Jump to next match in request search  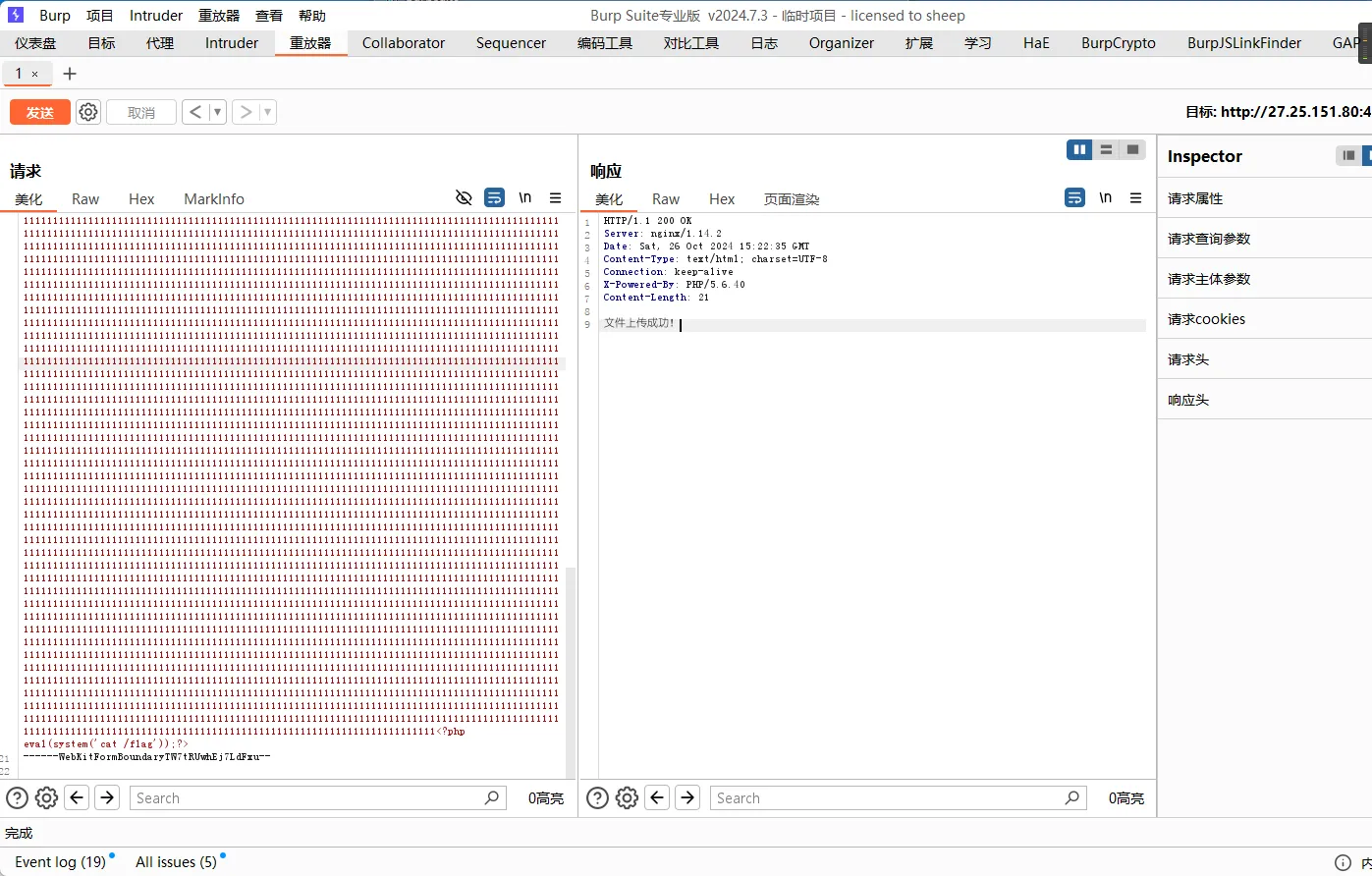pos(107,798)
